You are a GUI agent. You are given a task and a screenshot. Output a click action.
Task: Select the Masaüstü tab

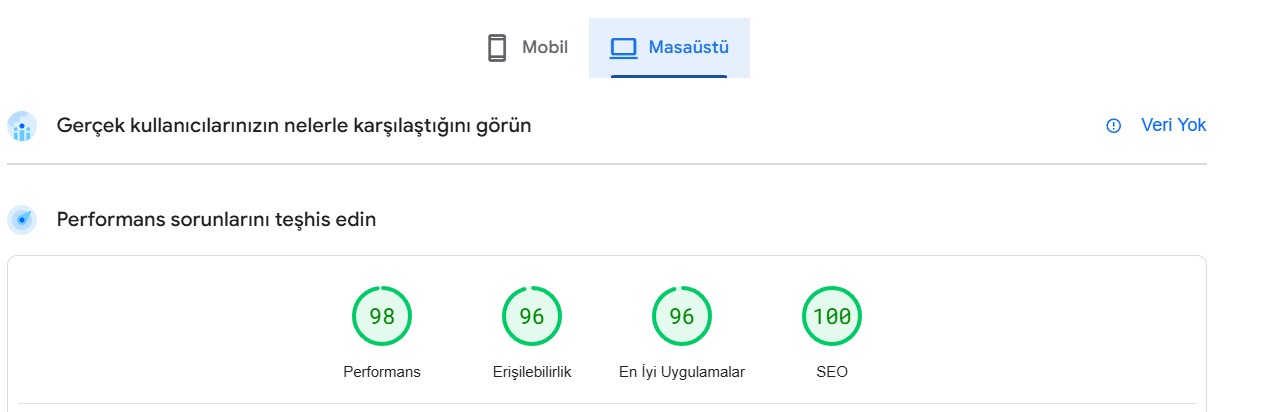[669, 47]
